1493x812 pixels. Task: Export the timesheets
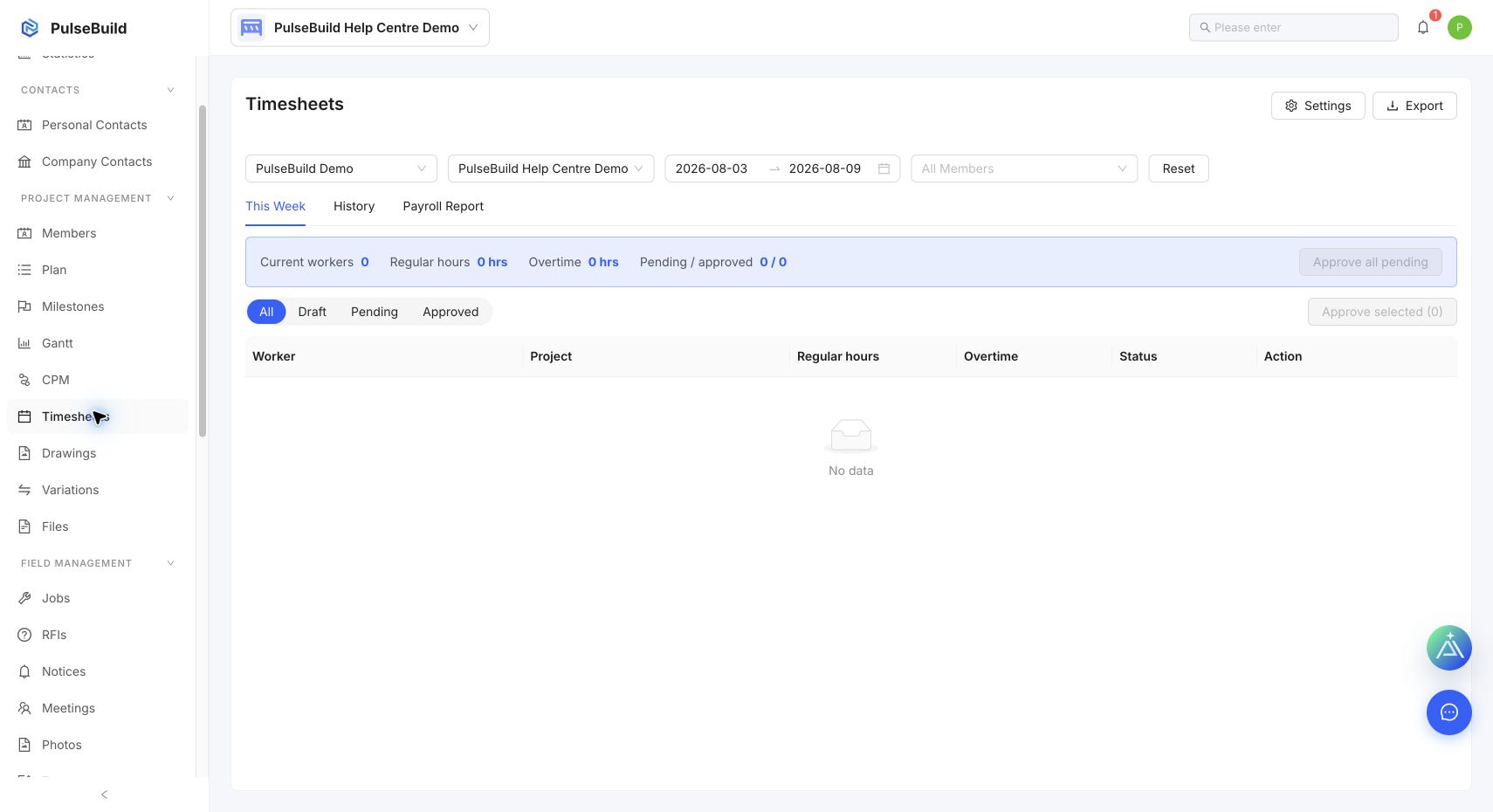[1414, 106]
